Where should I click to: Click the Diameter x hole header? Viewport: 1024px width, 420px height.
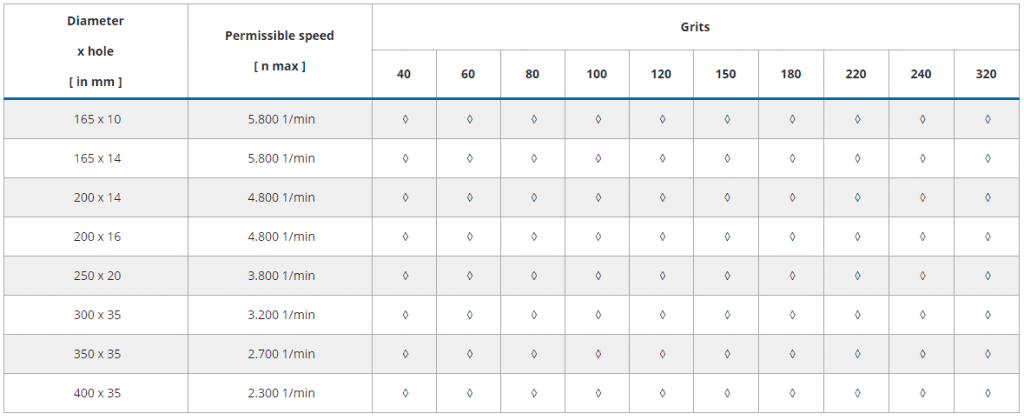96,50
